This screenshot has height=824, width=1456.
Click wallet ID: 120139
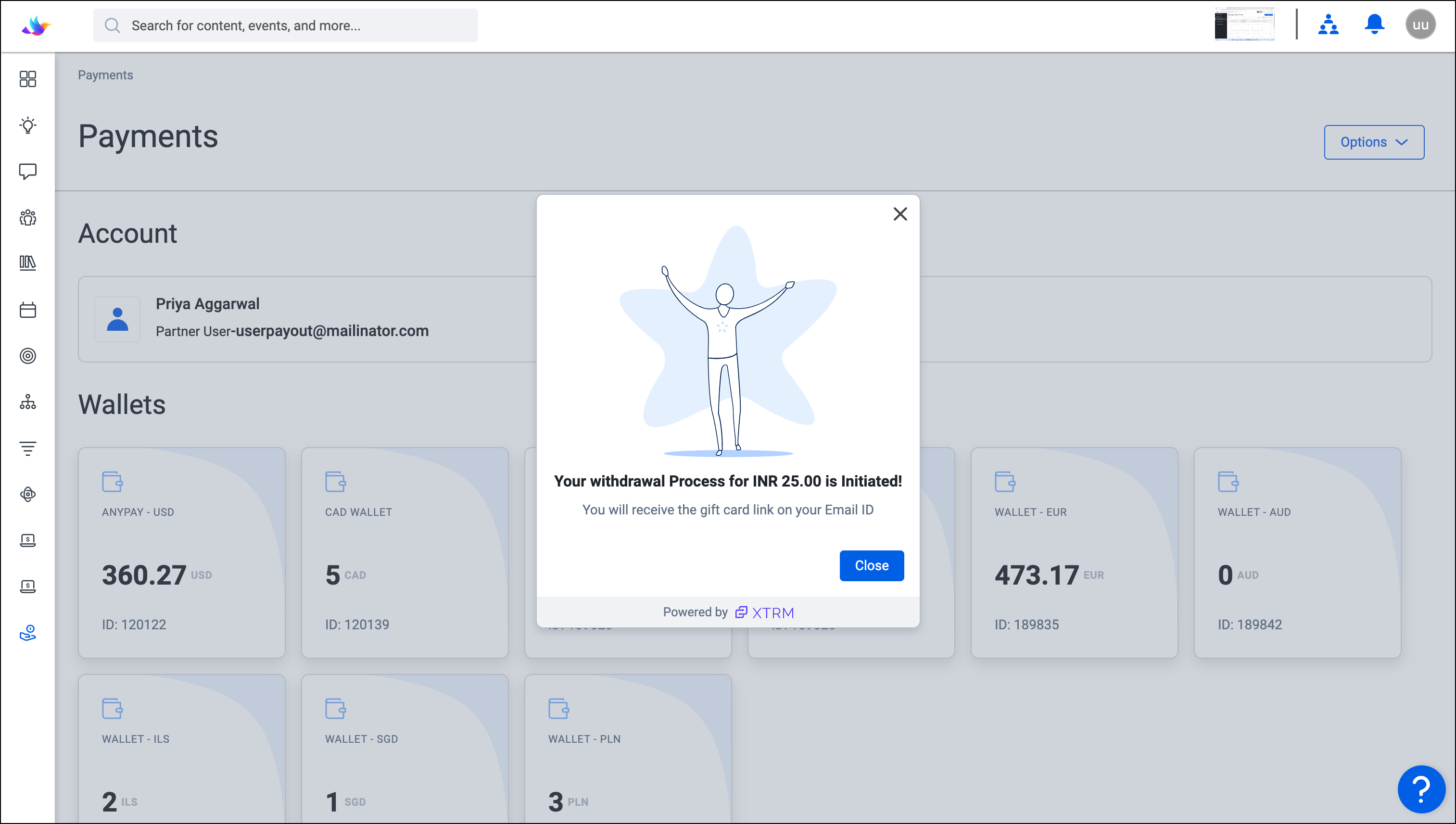357,625
